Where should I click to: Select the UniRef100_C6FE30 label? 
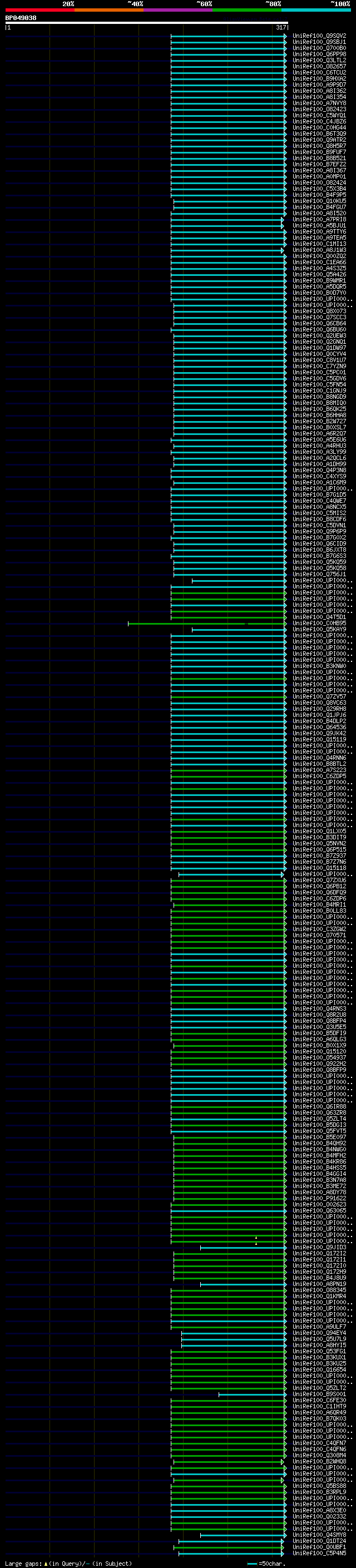point(319,1400)
